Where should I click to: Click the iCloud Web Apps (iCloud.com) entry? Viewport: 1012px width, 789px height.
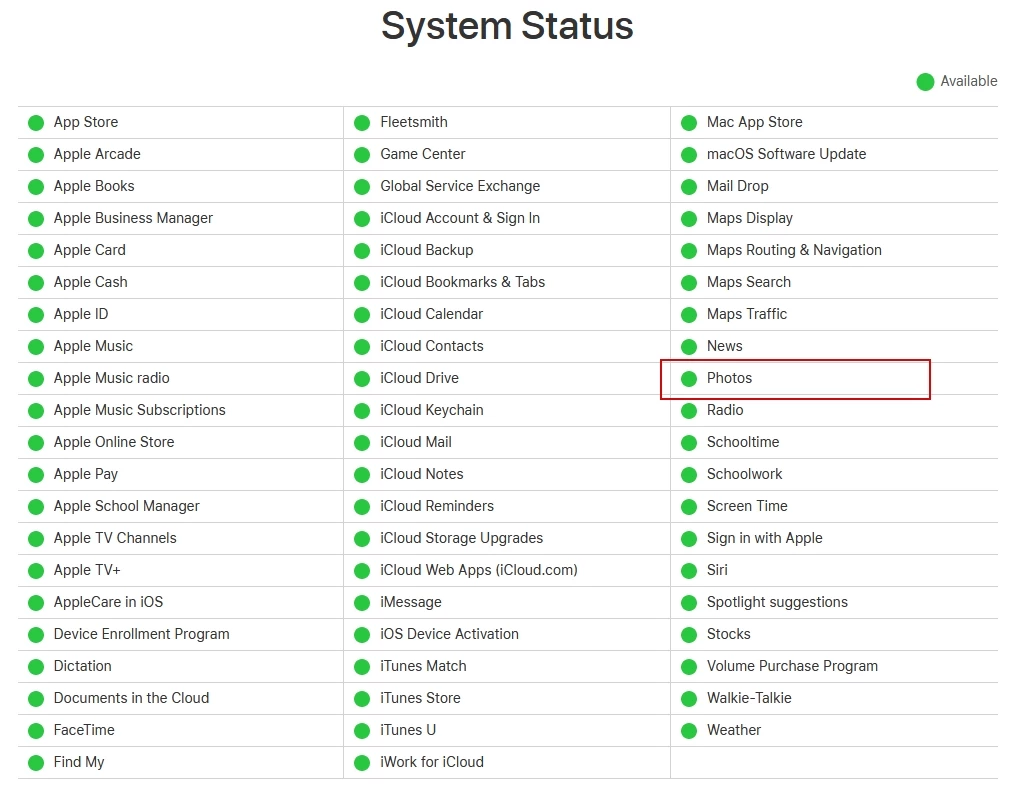478,570
